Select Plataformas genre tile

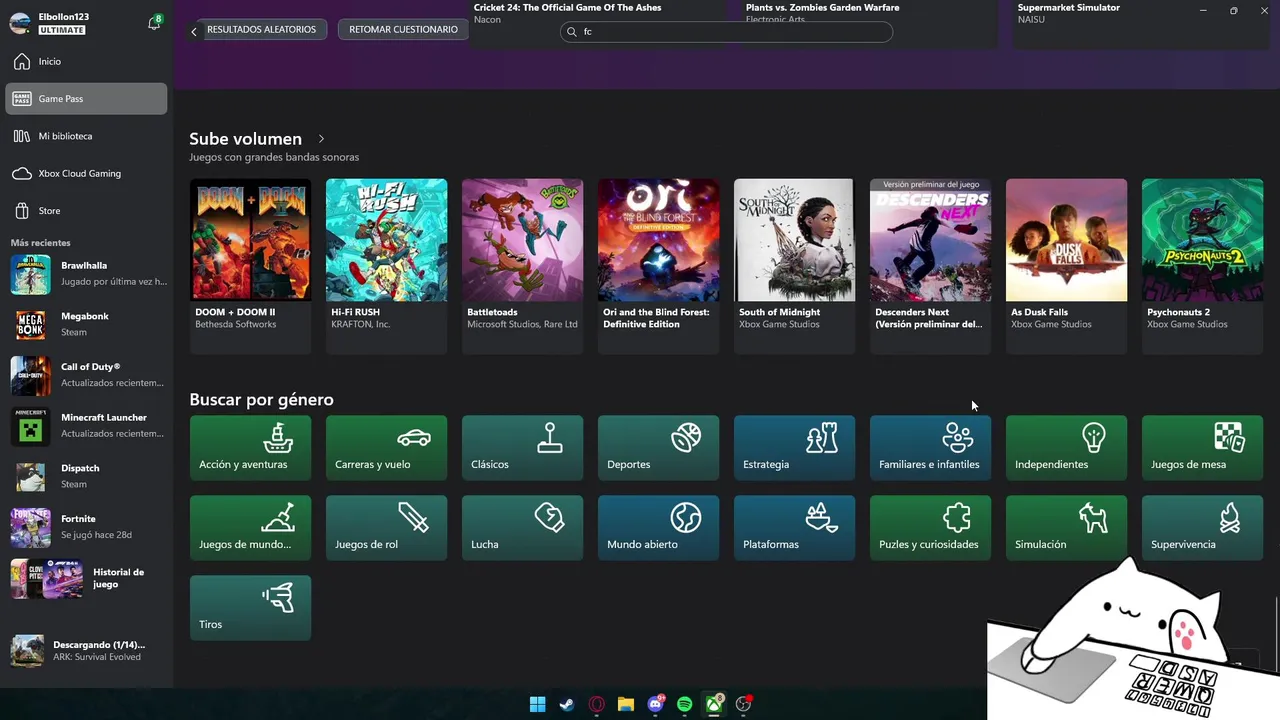[794, 528]
